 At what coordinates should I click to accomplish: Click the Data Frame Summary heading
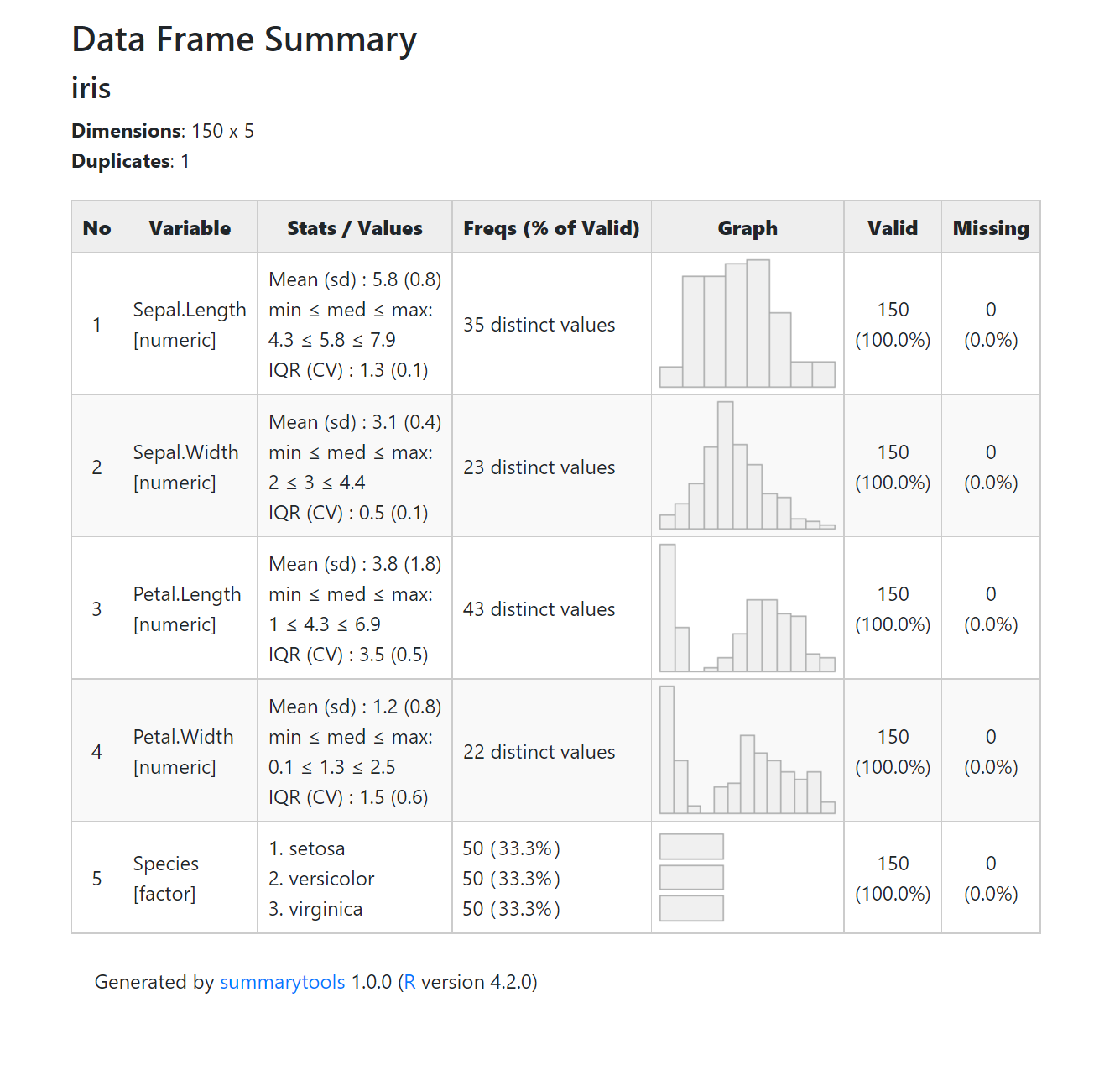pos(244,40)
